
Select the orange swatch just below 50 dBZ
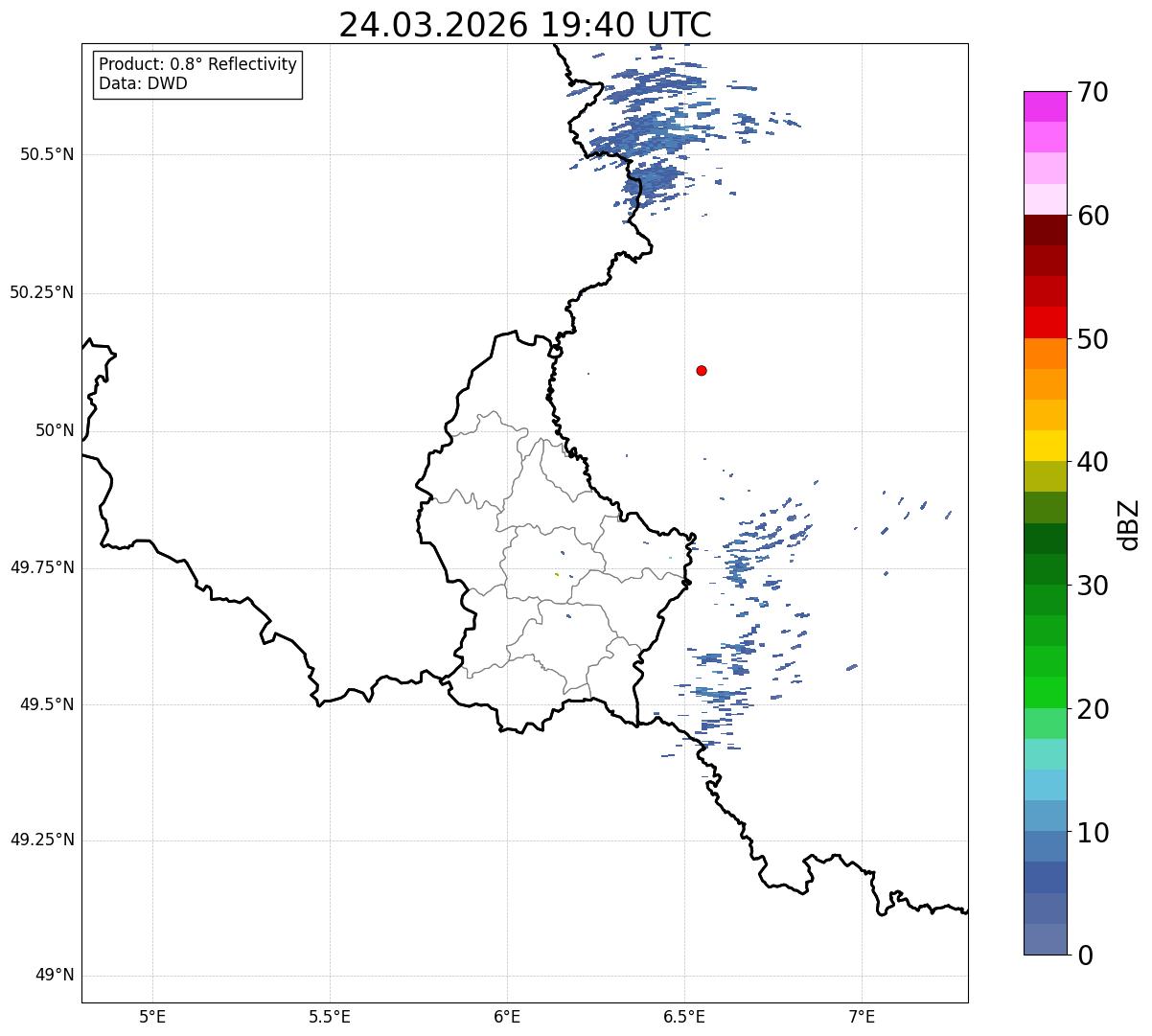click(x=1046, y=354)
